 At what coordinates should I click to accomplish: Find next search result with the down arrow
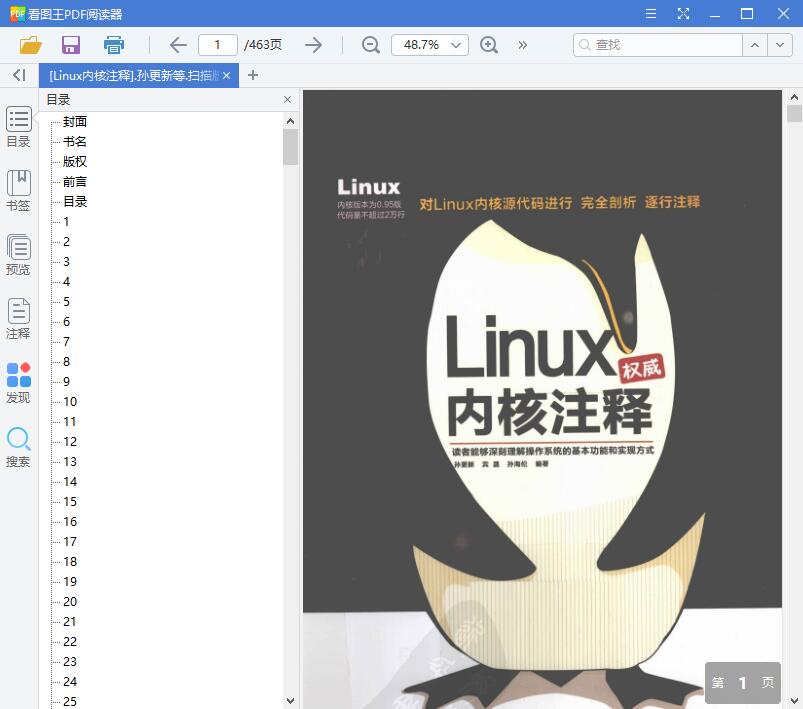tap(780, 45)
